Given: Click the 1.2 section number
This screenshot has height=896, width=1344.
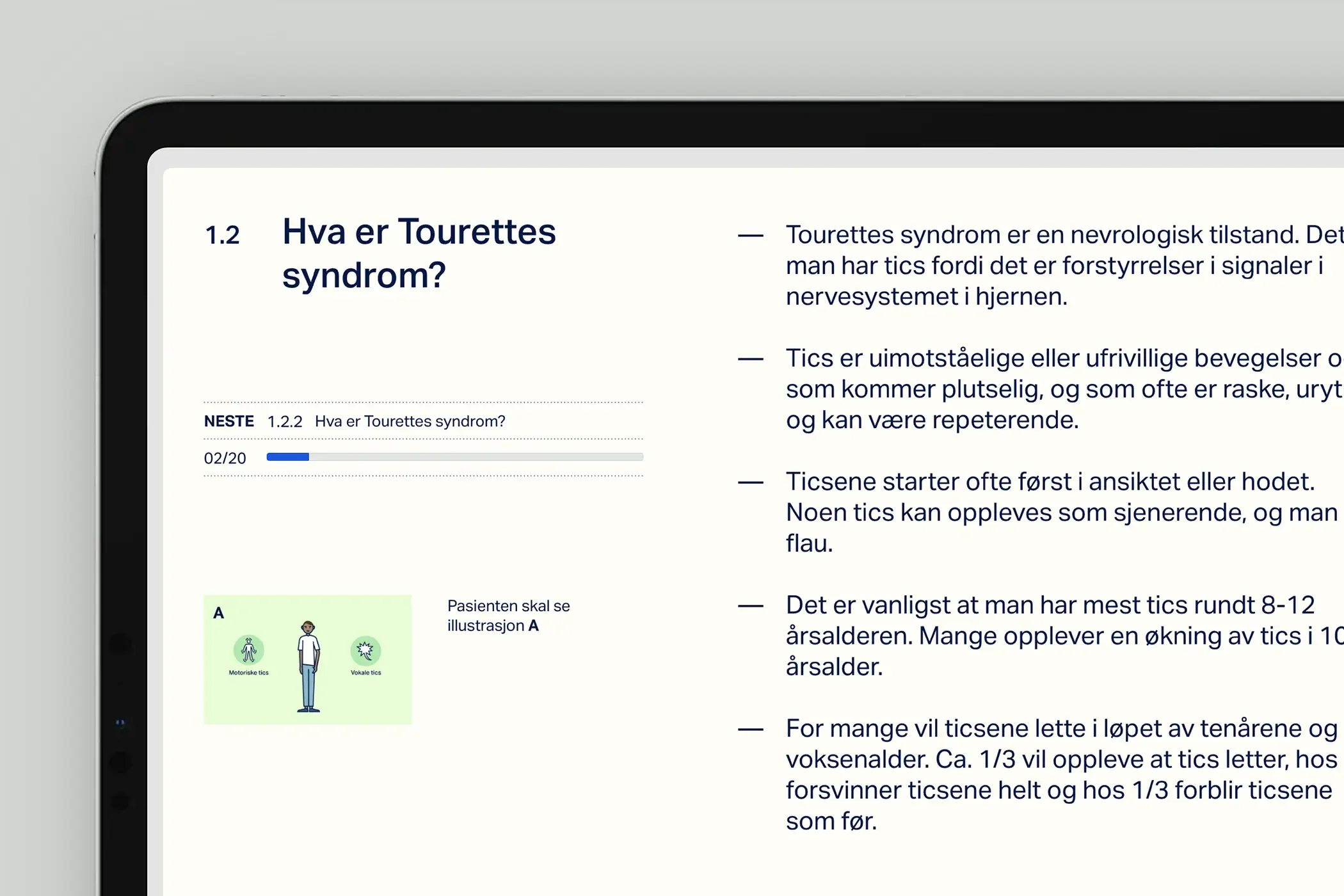Looking at the screenshot, I should (x=222, y=236).
